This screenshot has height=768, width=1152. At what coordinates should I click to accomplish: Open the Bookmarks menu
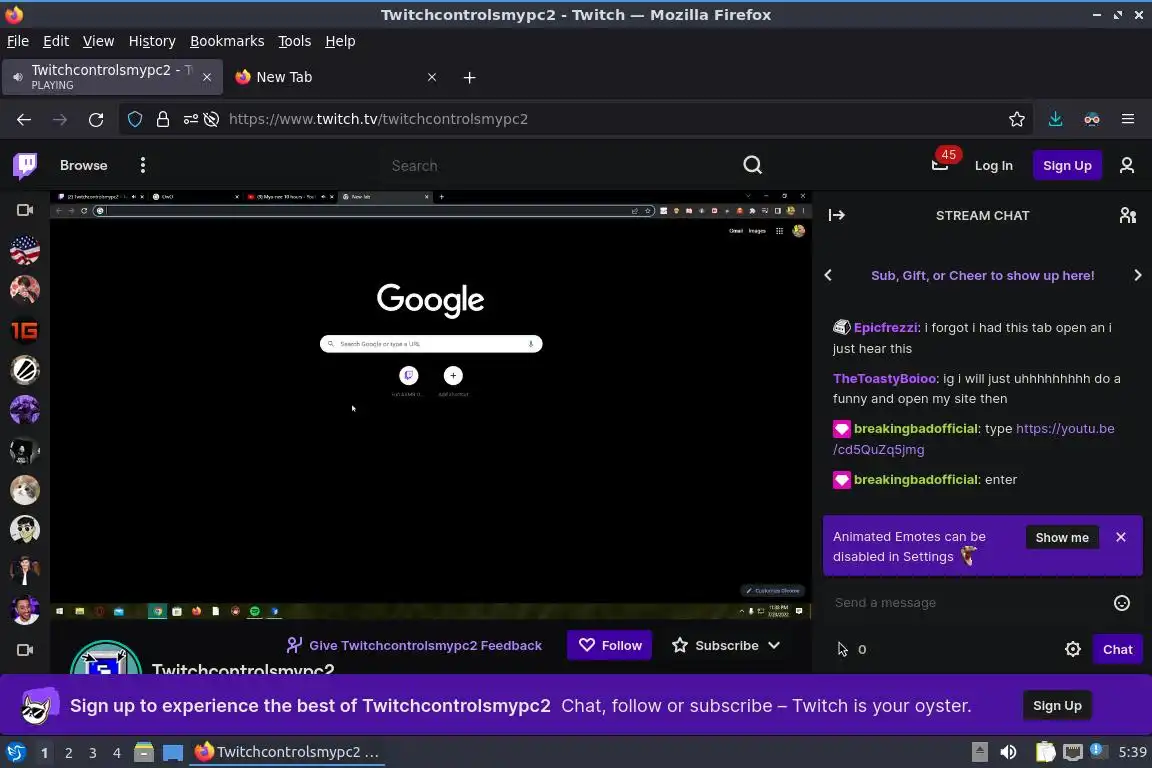coord(227,41)
